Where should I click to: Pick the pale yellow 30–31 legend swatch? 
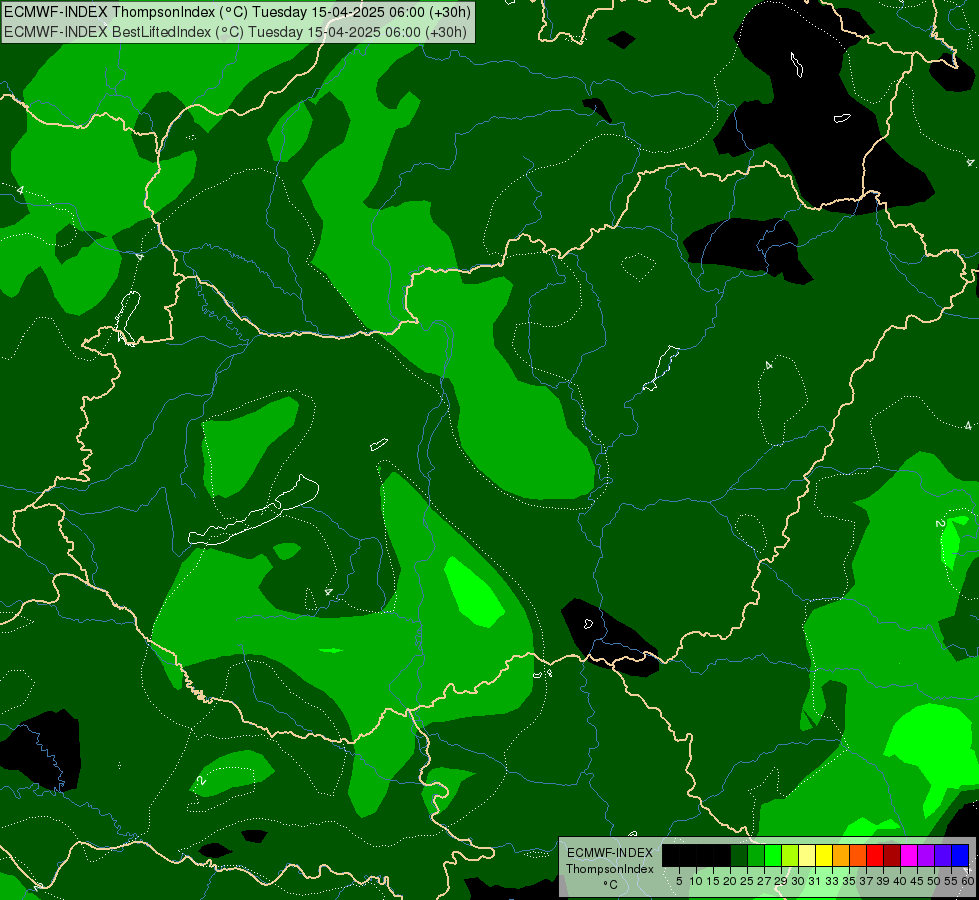click(x=807, y=855)
